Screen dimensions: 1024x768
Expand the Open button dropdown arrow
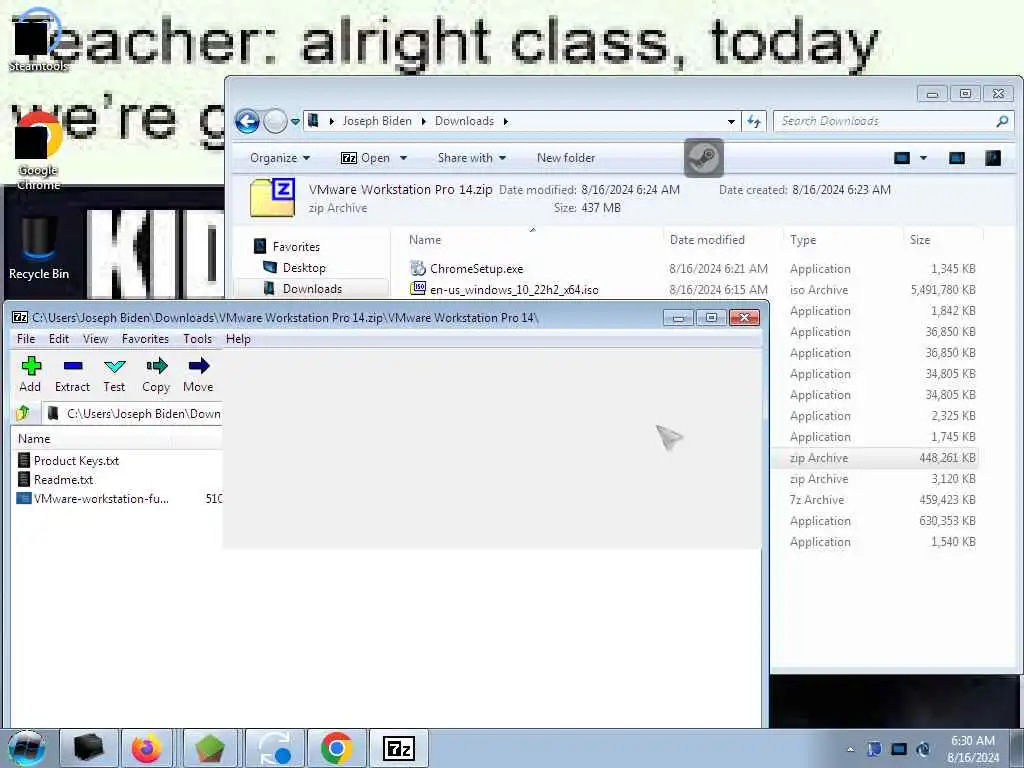pos(404,158)
